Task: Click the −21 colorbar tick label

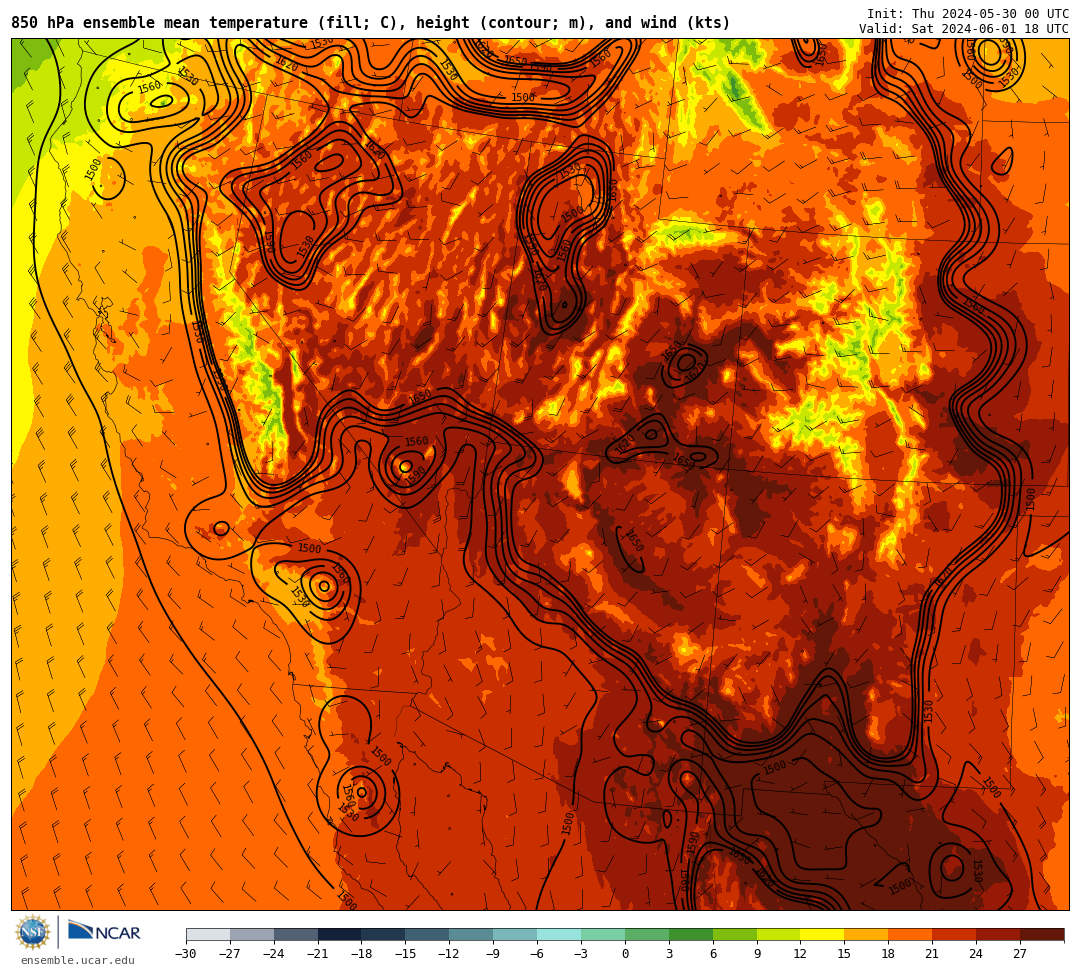Action: [x=318, y=954]
